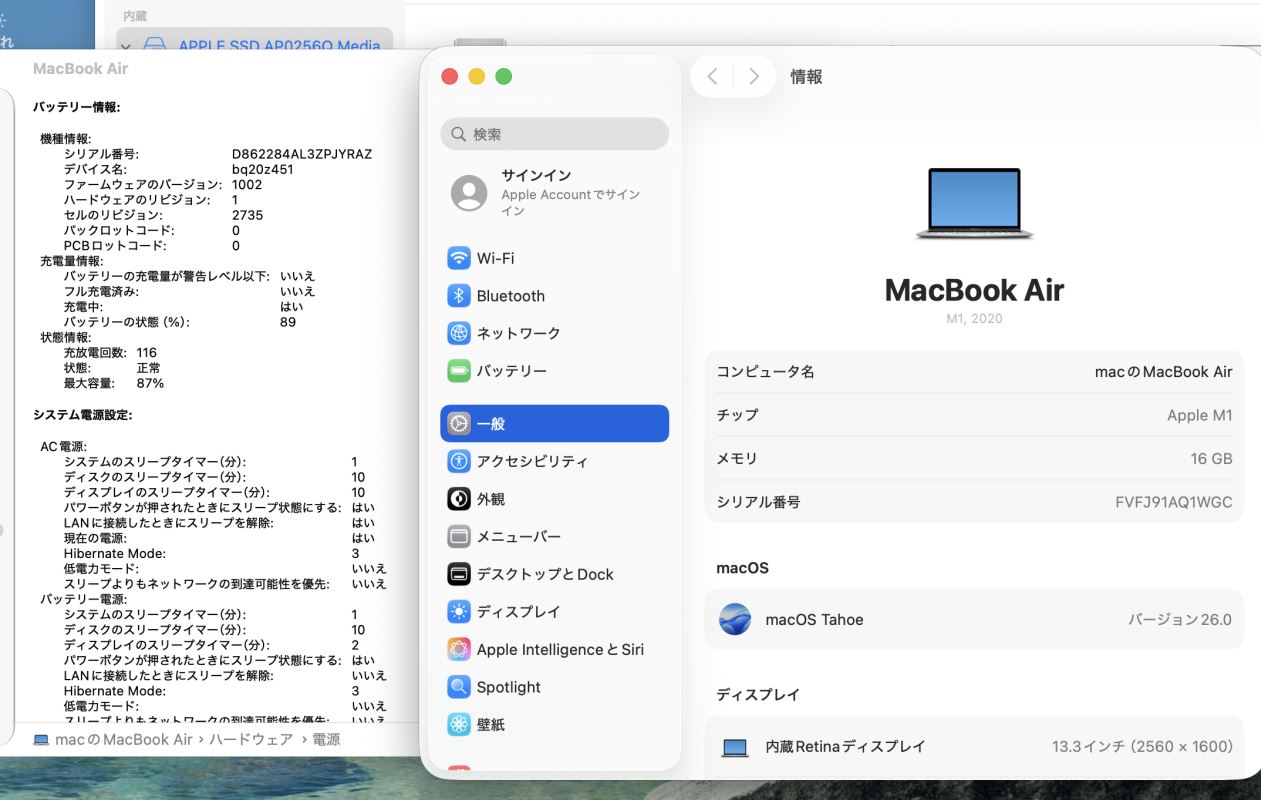Open Spotlight settings

pos(508,687)
